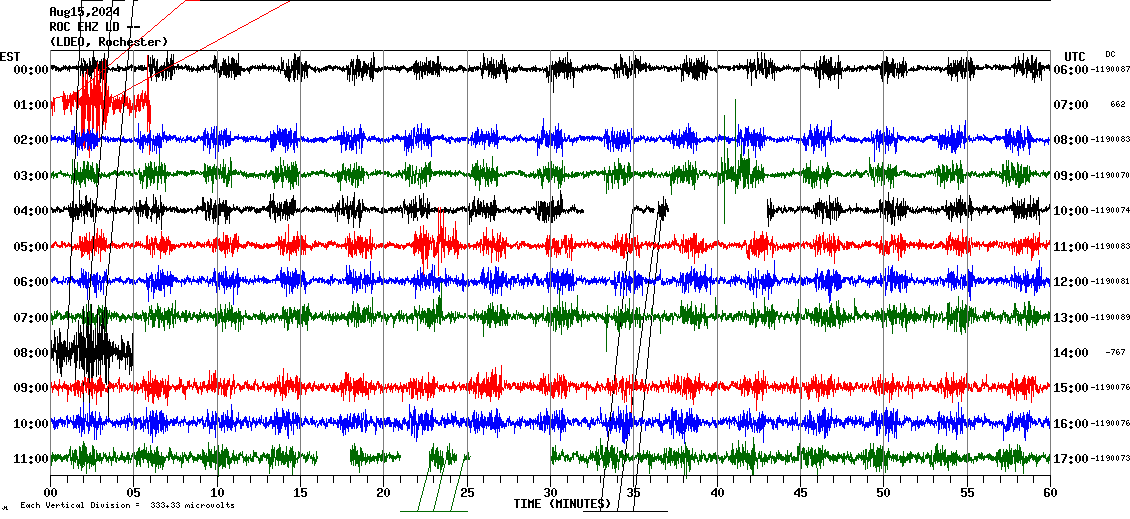
Task: Click the 30 minute tick on the time axis
Action: click(x=550, y=492)
